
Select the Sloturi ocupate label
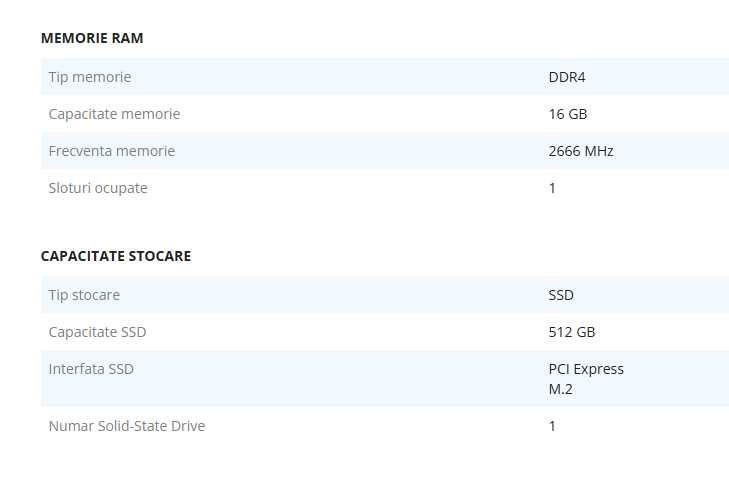[98, 188]
